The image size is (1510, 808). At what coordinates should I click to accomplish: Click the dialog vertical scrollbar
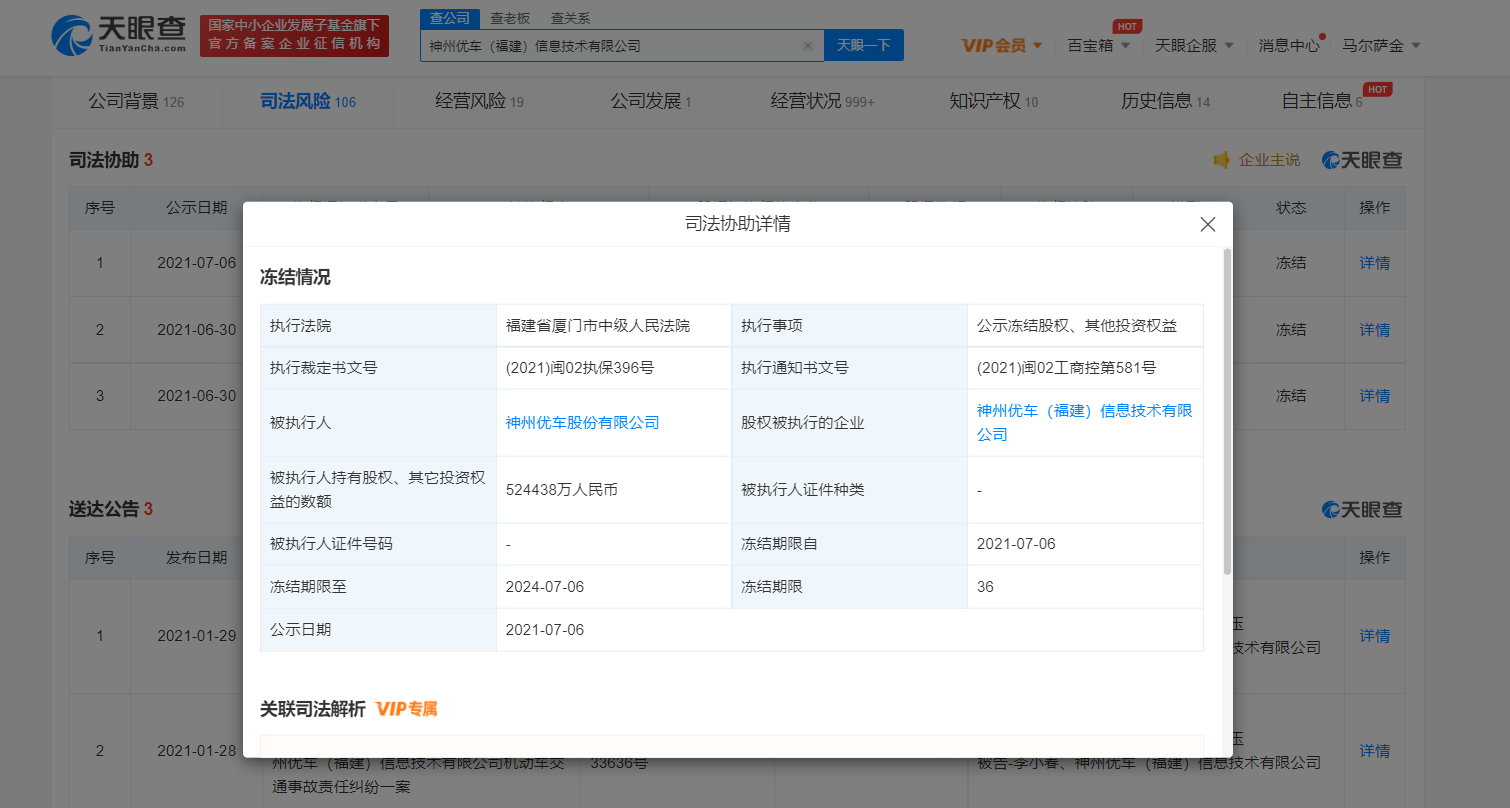[x=1227, y=410]
